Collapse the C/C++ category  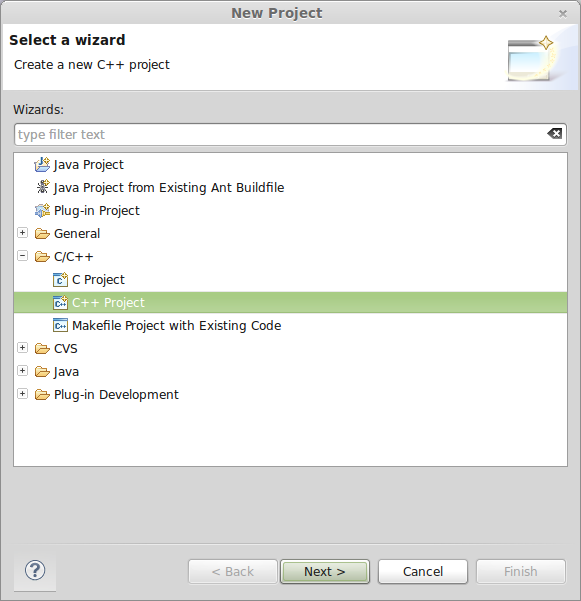23,256
